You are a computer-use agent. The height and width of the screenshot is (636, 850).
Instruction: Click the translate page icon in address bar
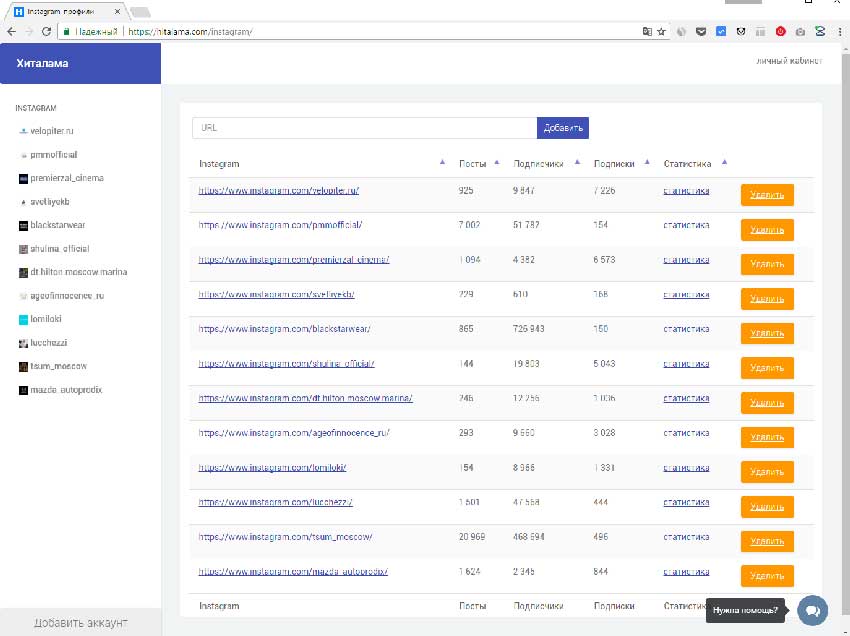click(647, 31)
